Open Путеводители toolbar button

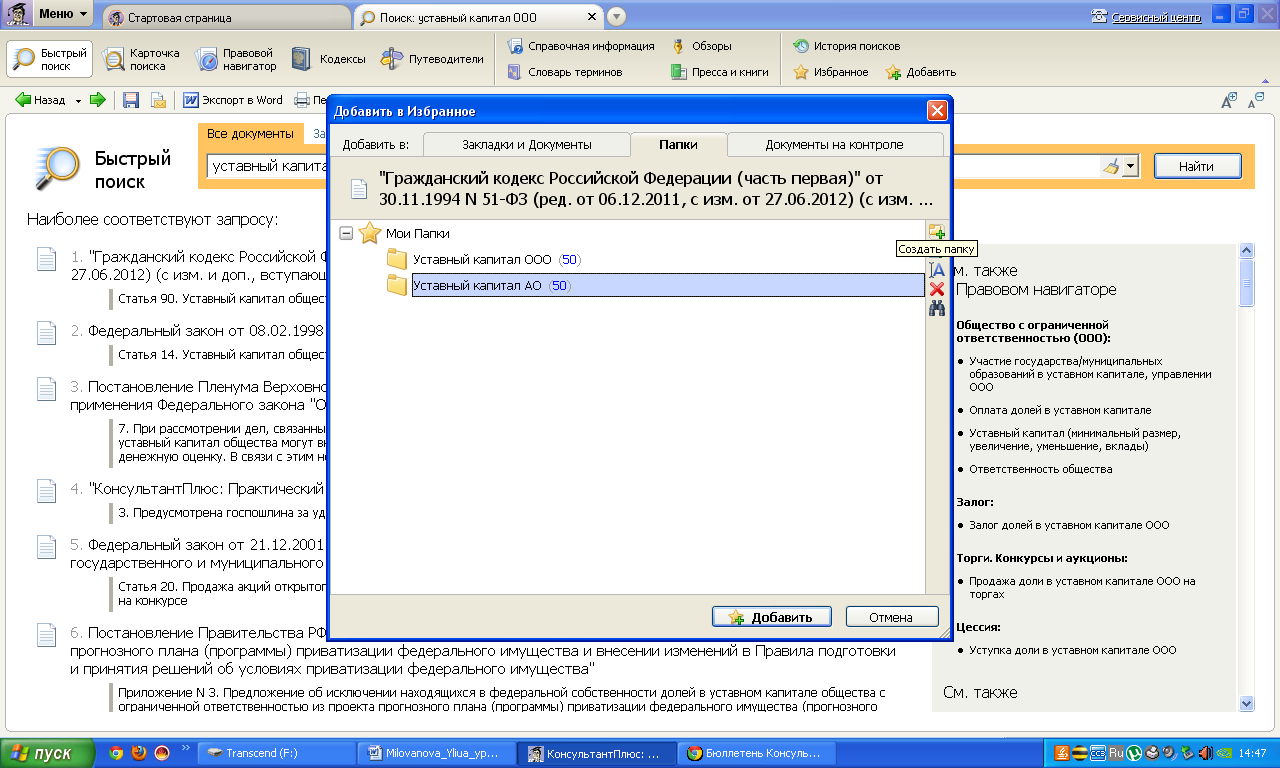(x=433, y=59)
